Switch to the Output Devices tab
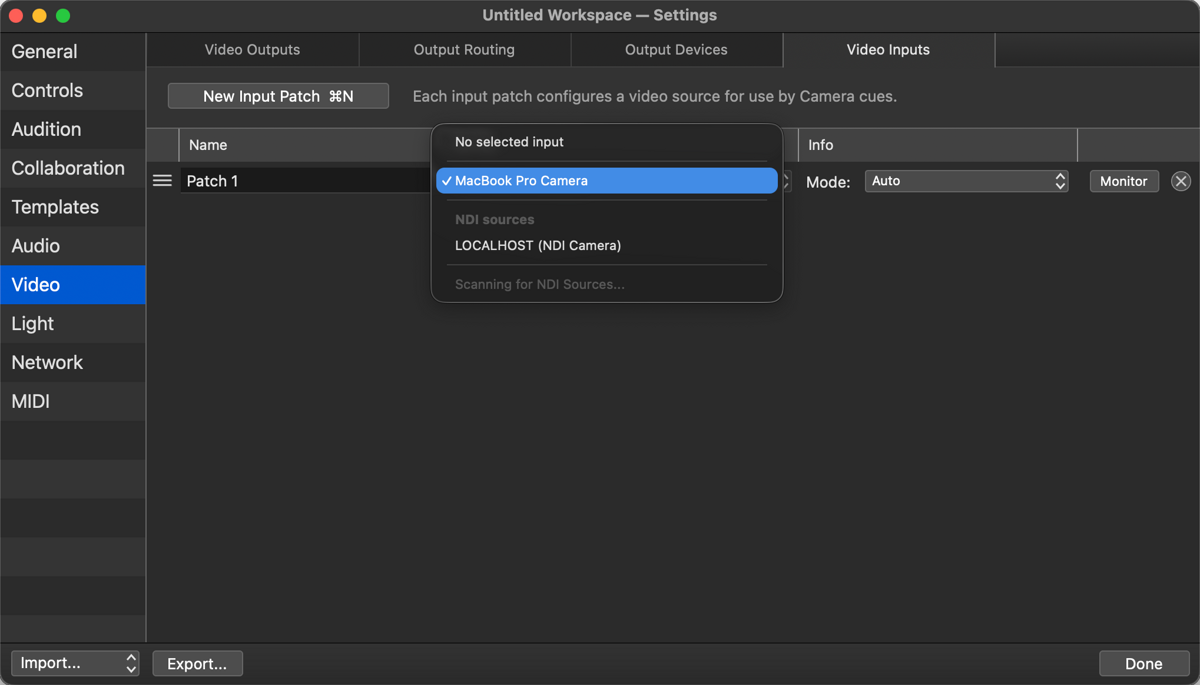 676,49
